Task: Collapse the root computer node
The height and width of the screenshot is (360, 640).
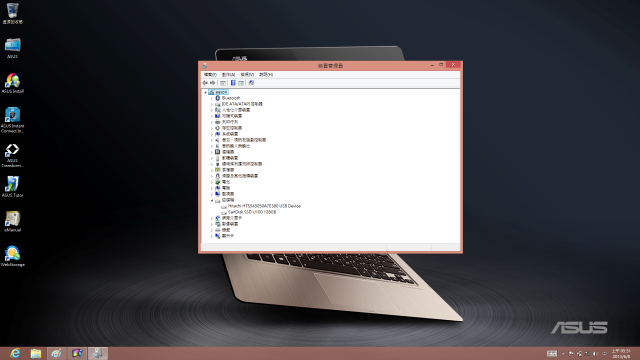Action: tap(206, 93)
